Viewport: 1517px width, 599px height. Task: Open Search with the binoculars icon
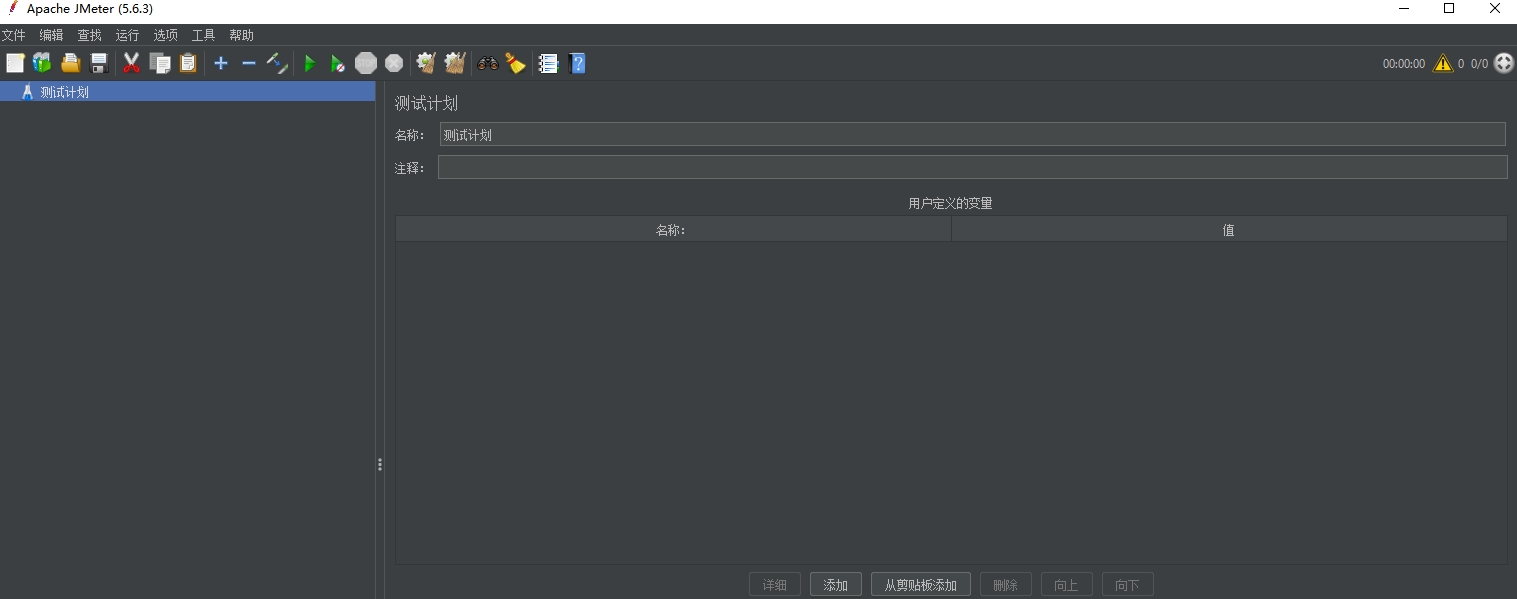click(x=488, y=63)
